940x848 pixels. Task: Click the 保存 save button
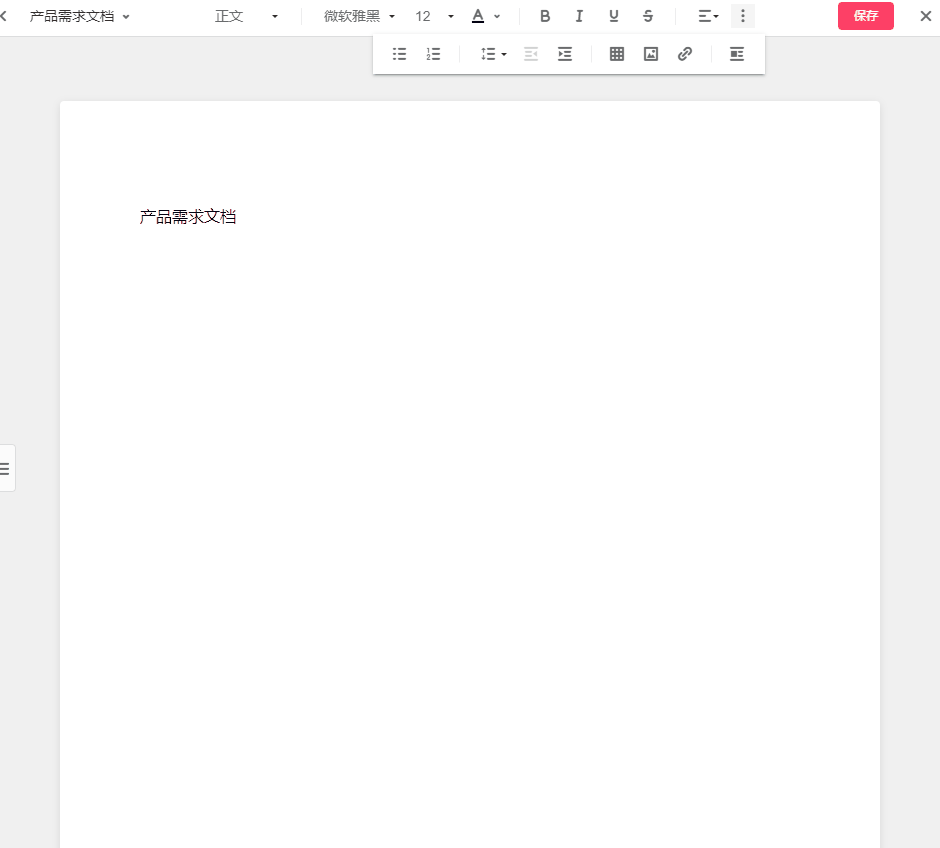coord(866,16)
